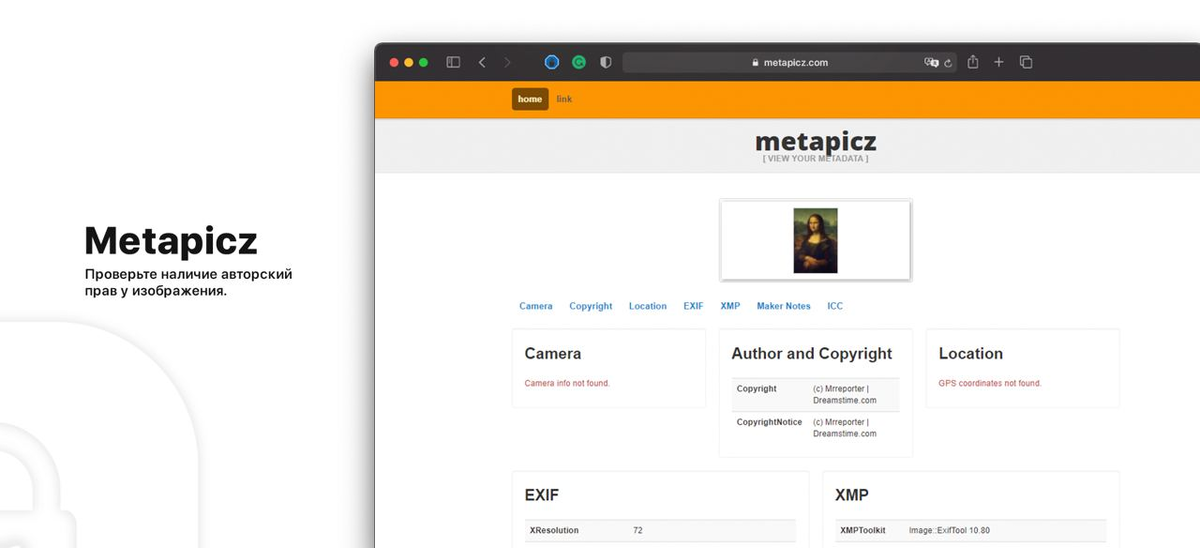Click 'GPS coordinates not found.' message
Image resolution: width=1200 pixels, height=548 pixels.
click(990, 383)
